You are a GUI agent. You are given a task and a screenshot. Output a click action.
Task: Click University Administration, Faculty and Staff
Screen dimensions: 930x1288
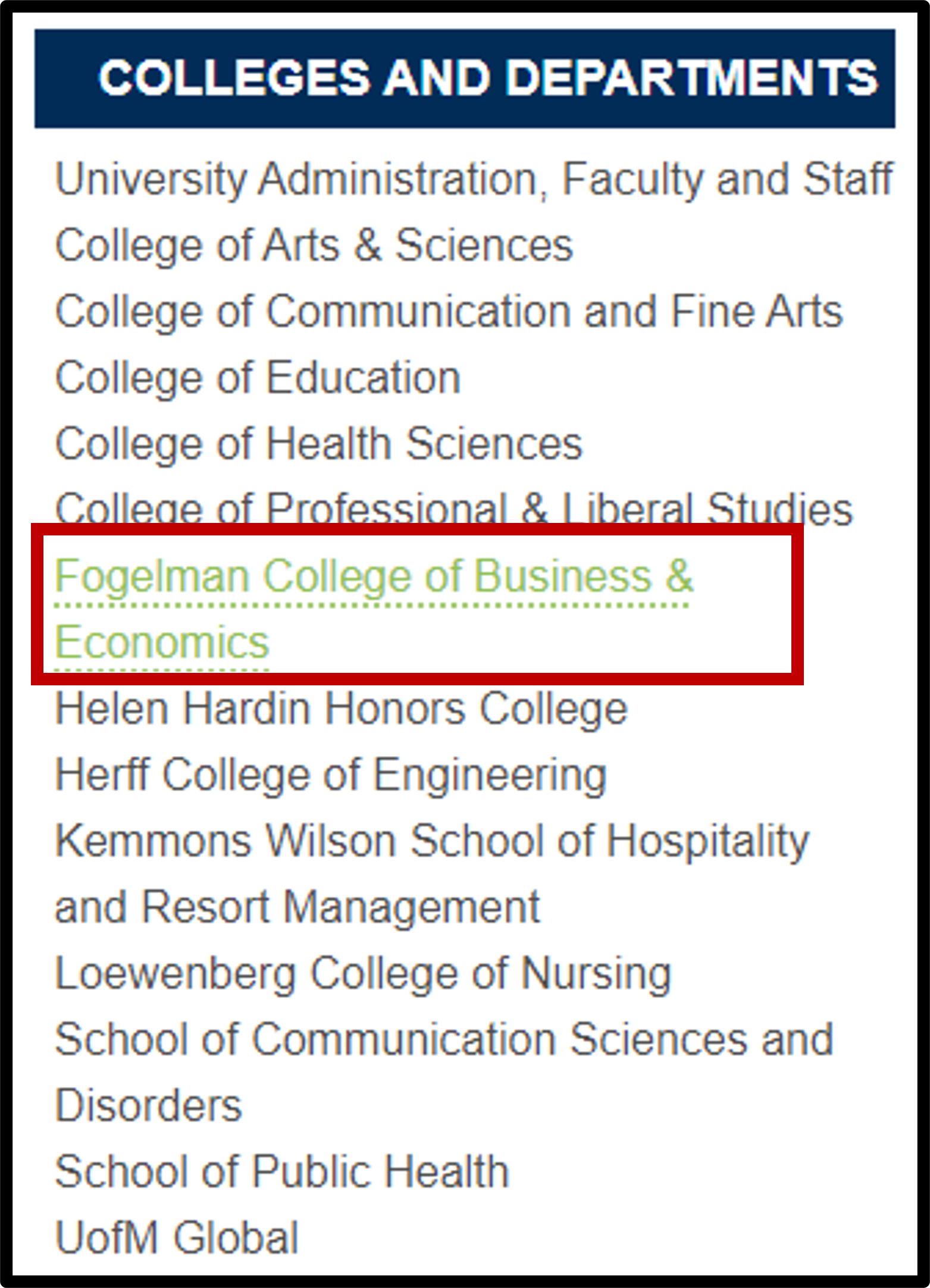pyautogui.click(x=473, y=177)
